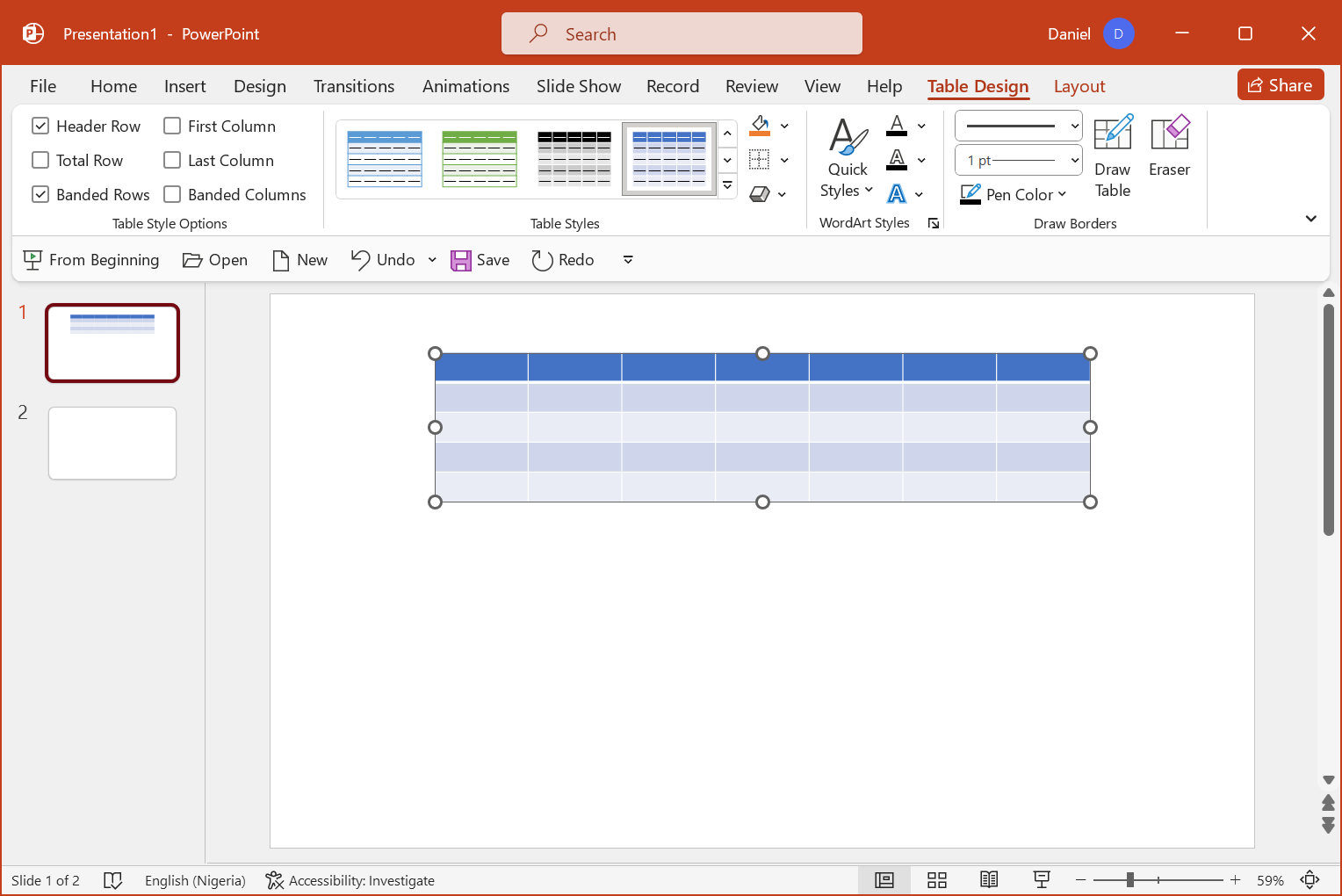Click the Share button
The width and height of the screenshot is (1342, 896).
(1280, 85)
